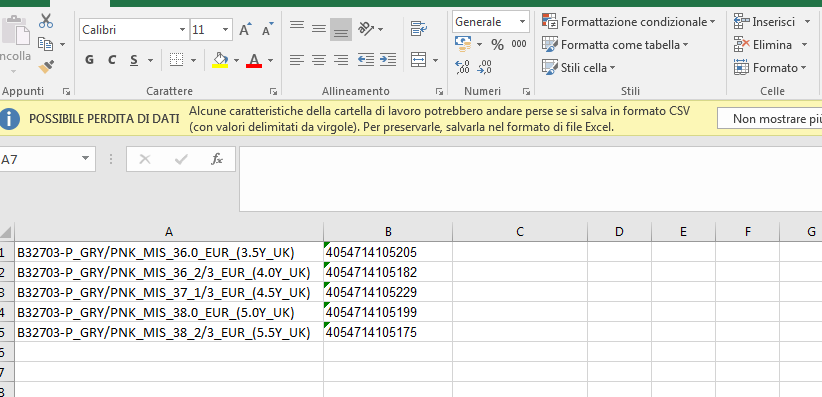The height and width of the screenshot is (397, 822).
Task: Click the select-all corner triangle
Action: tap(6, 231)
